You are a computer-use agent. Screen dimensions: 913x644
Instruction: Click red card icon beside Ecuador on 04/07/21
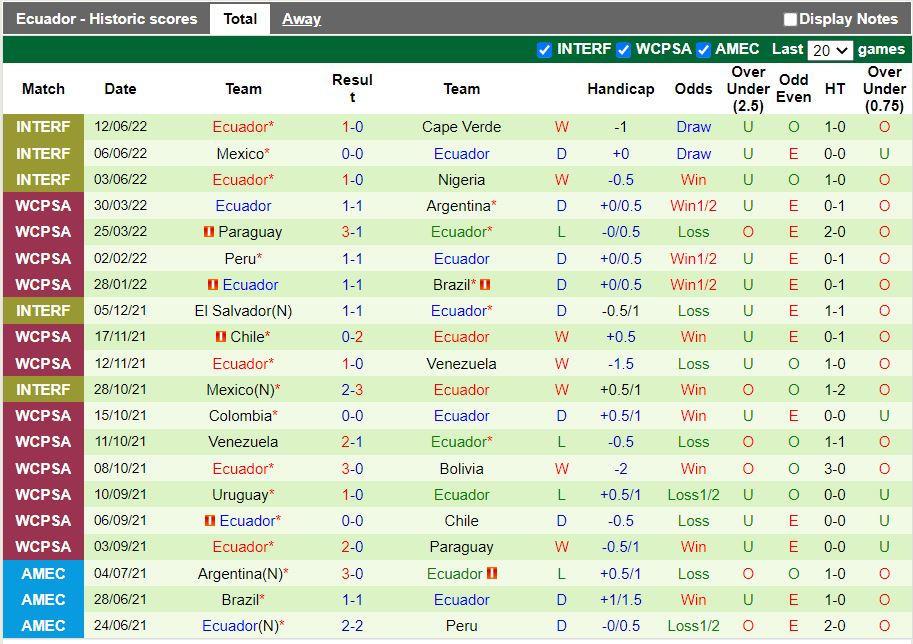coord(492,574)
